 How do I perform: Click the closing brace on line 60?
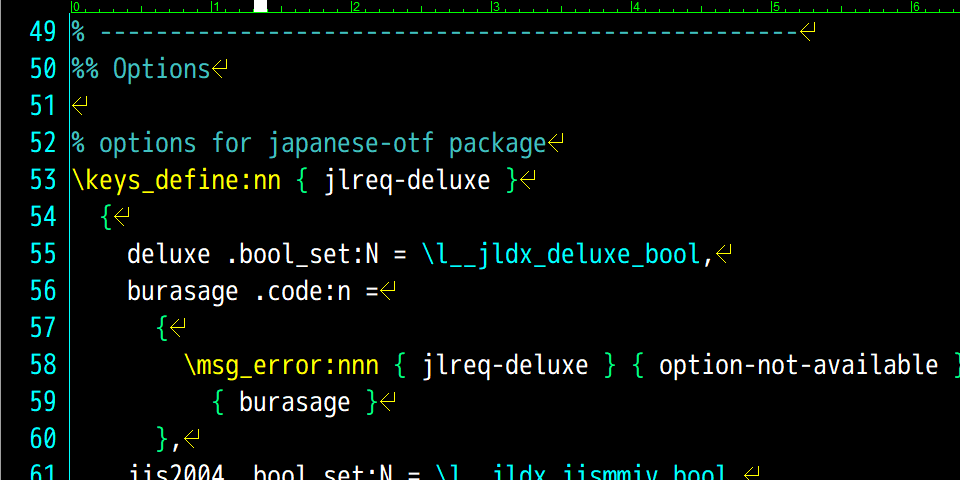click(x=162, y=439)
